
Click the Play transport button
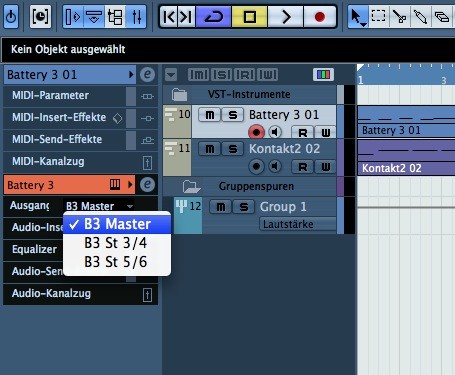286,17
